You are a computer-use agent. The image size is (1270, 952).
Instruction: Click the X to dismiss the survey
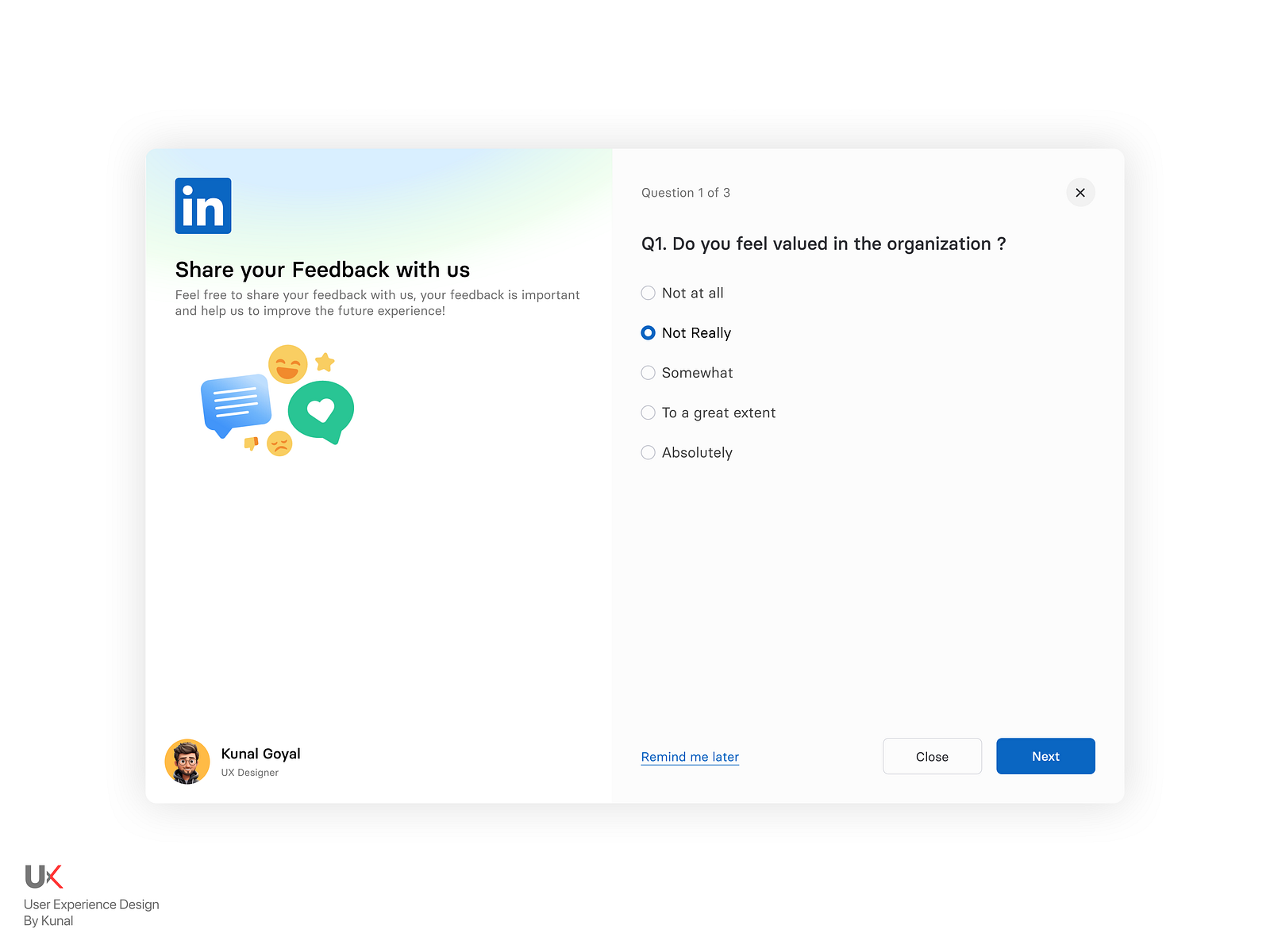(x=1080, y=192)
